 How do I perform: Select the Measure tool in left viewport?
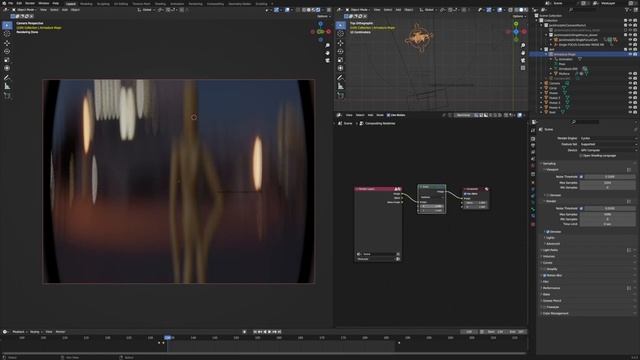7,86
